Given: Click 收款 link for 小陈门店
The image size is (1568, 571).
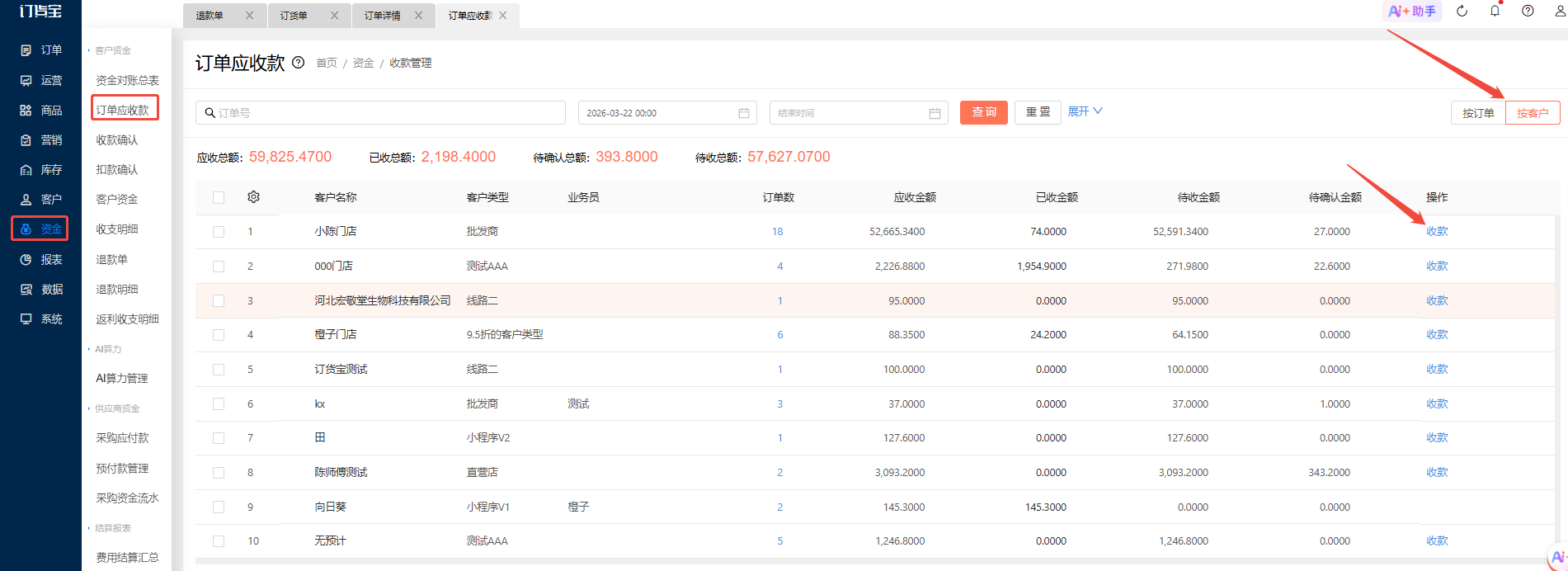Looking at the screenshot, I should [x=1437, y=232].
